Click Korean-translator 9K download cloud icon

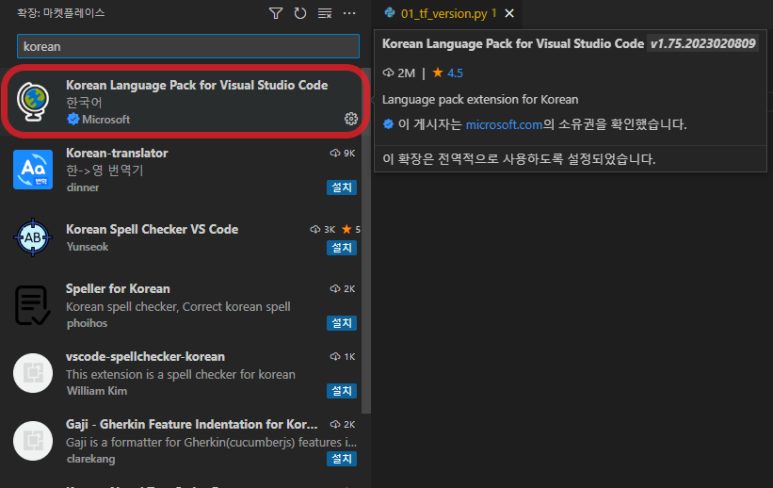click(335, 153)
